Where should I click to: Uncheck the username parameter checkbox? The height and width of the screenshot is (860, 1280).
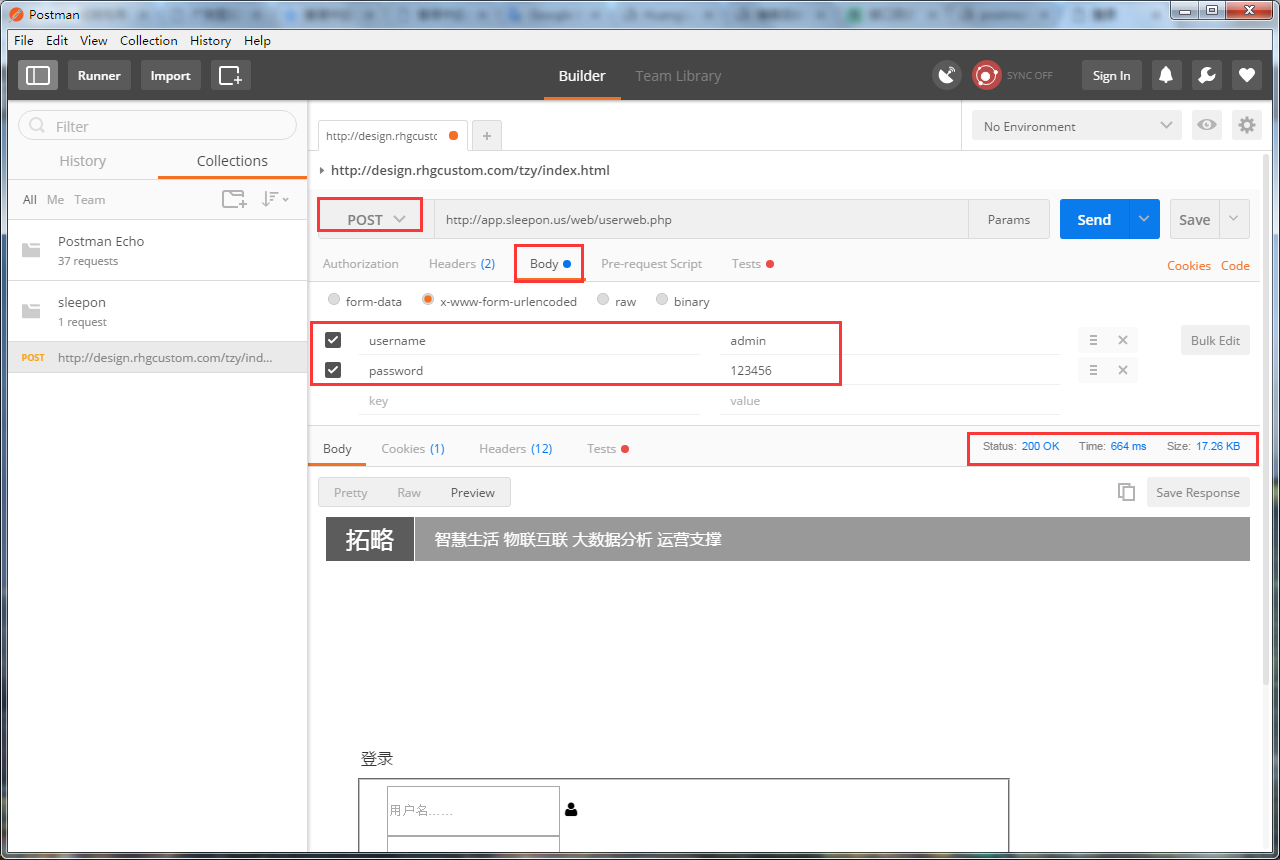[x=333, y=340]
